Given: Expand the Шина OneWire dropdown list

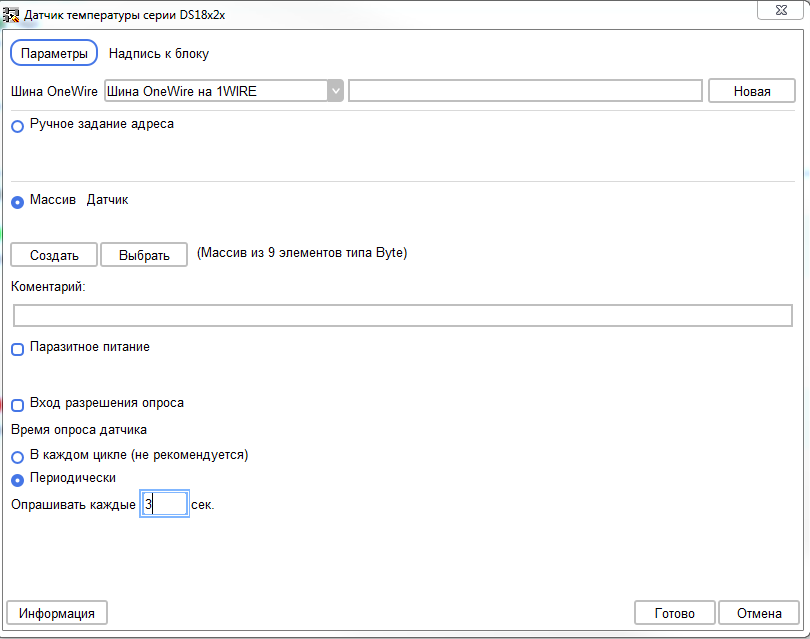Looking at the screenshot, I should [x=335, y=91].
